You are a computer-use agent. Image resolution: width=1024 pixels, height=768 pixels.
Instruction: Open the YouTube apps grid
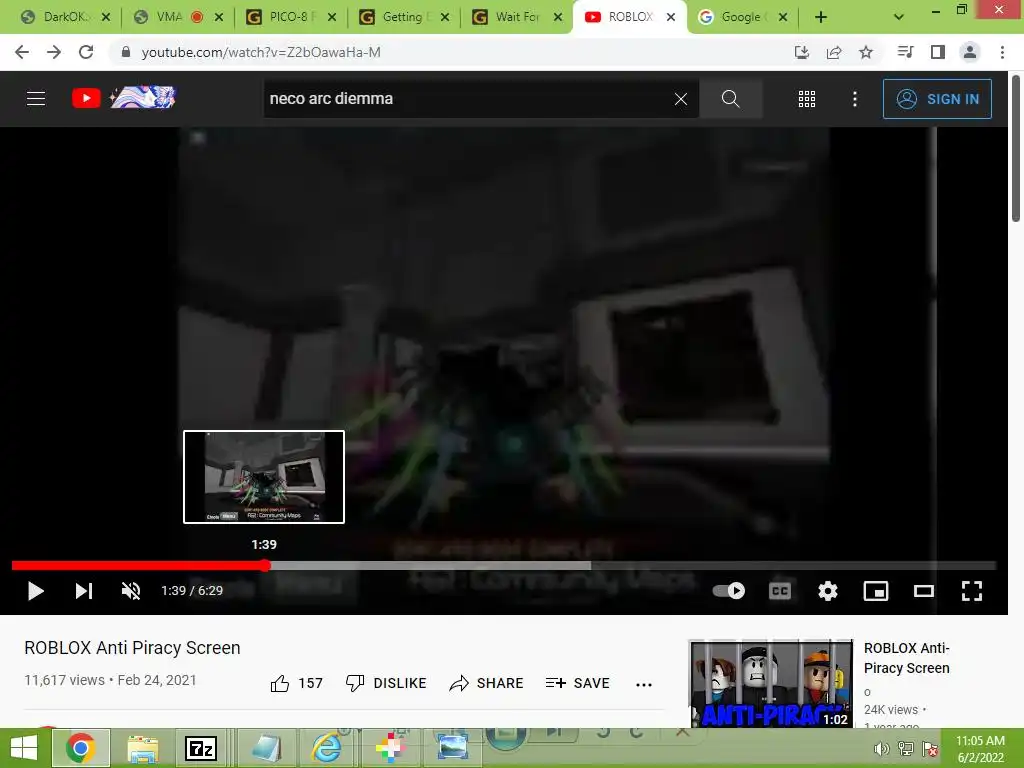(x=807, y=99)
